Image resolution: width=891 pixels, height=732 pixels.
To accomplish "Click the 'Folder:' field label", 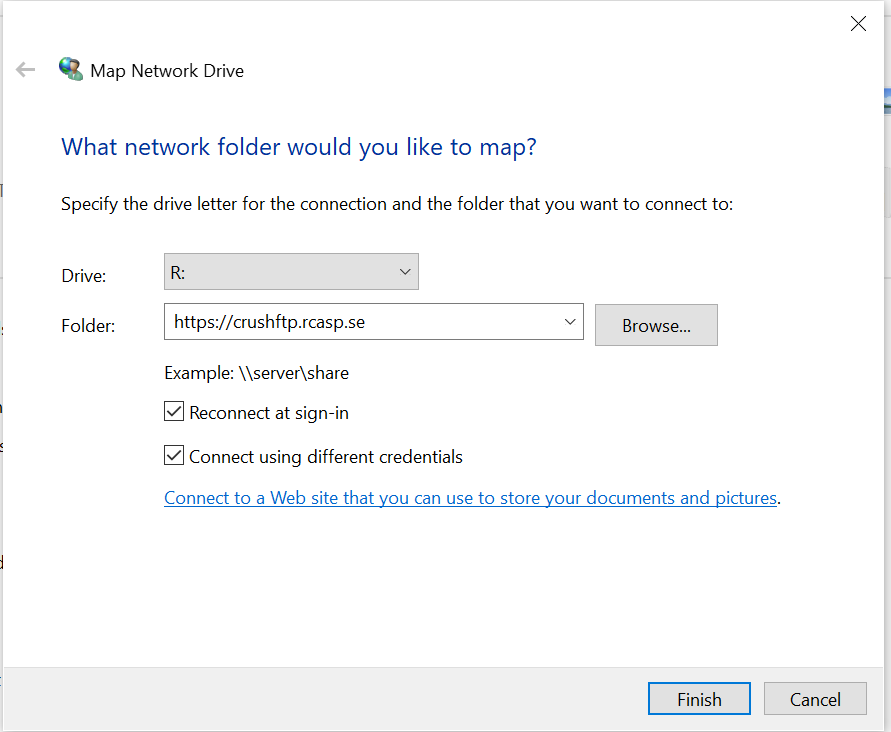I will click(x=88, y=325).
